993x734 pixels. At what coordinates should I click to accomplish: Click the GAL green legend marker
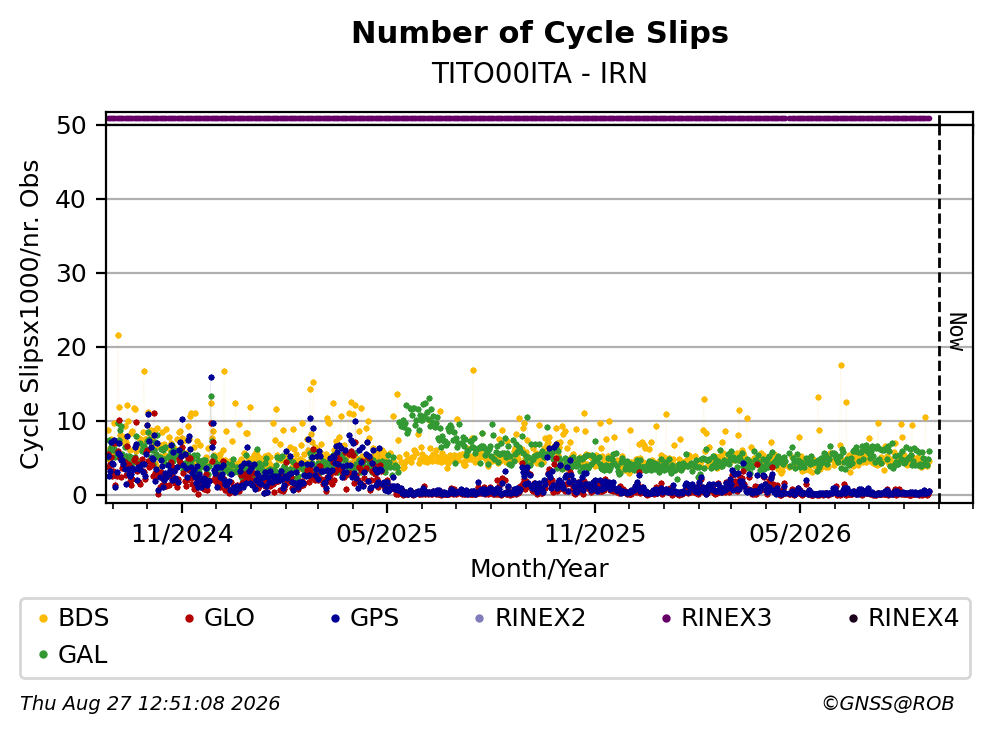pos(43,655)
